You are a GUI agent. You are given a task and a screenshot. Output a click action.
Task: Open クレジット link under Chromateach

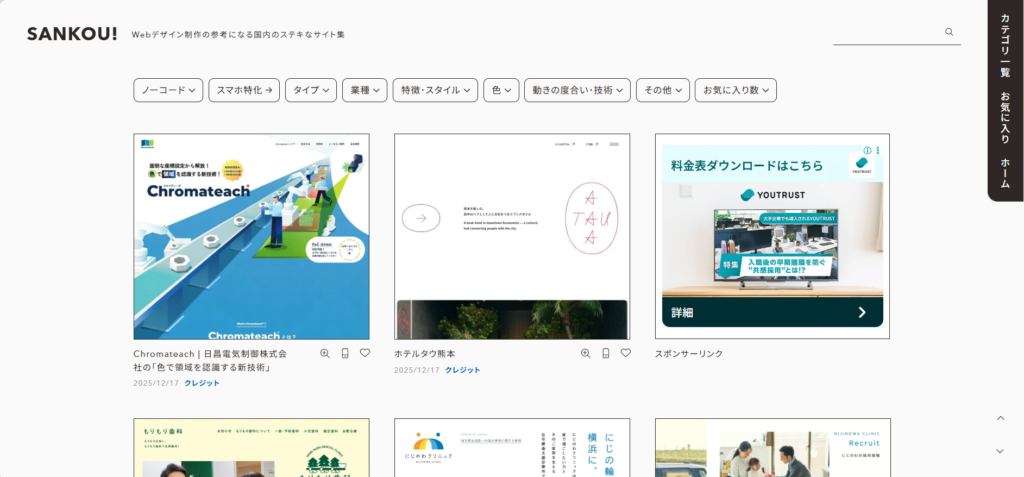202,383
